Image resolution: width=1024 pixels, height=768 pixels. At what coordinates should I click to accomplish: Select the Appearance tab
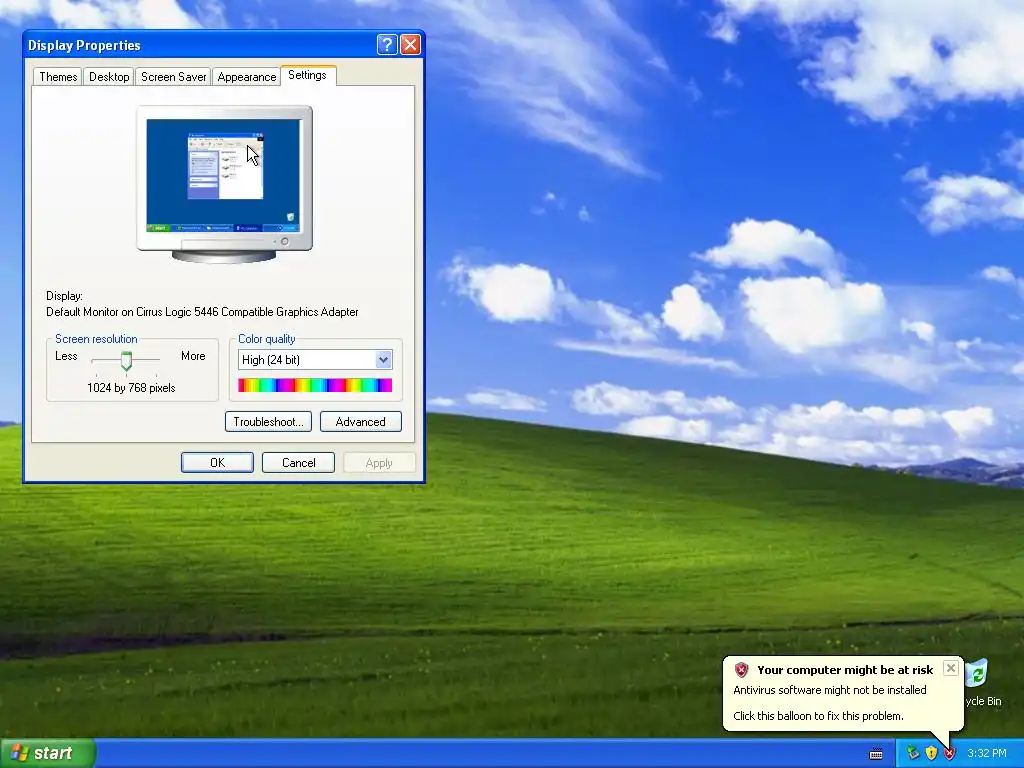pyautogui.click(x=246, y=76)
